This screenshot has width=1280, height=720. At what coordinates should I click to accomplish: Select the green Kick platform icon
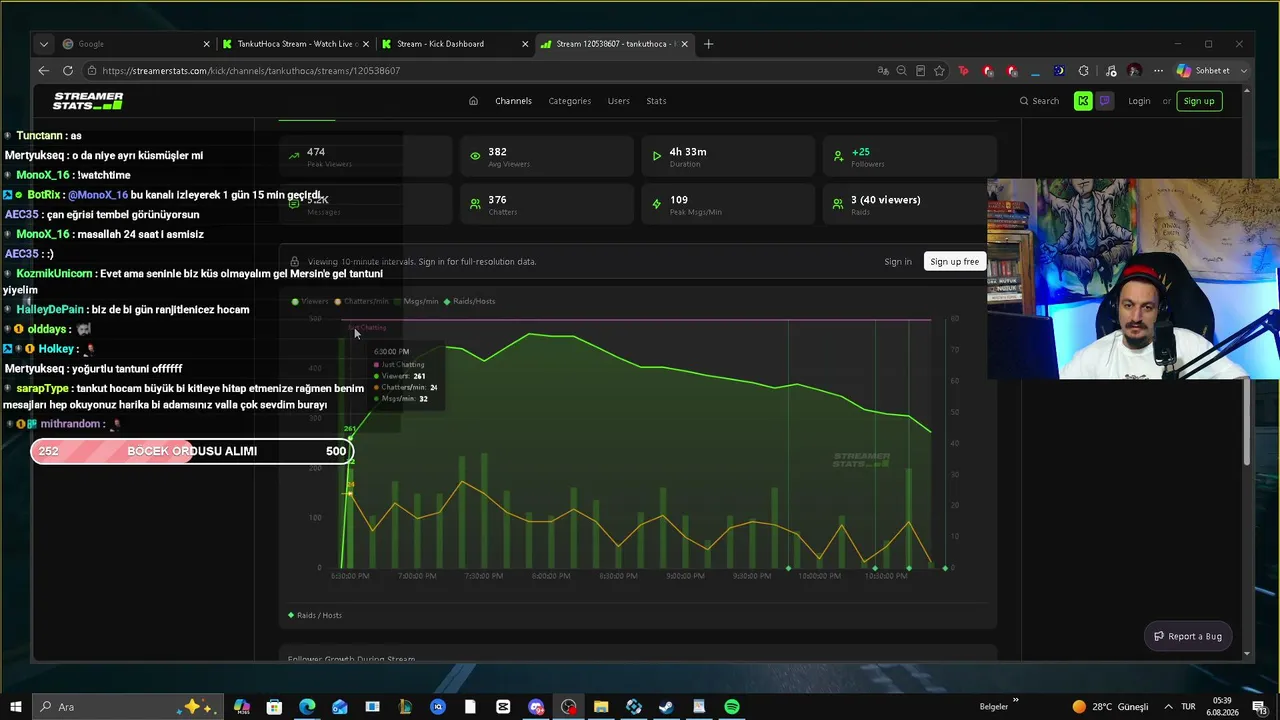pyautogui.click(x=1083, y=101)
